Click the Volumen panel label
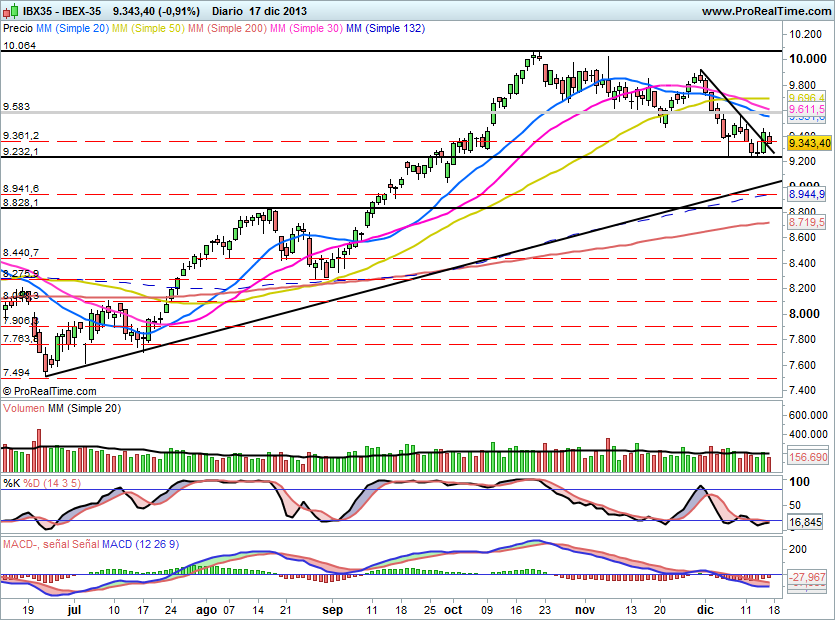Image resolution: width=835 pixels, height=620 pixels. [24, 409]
